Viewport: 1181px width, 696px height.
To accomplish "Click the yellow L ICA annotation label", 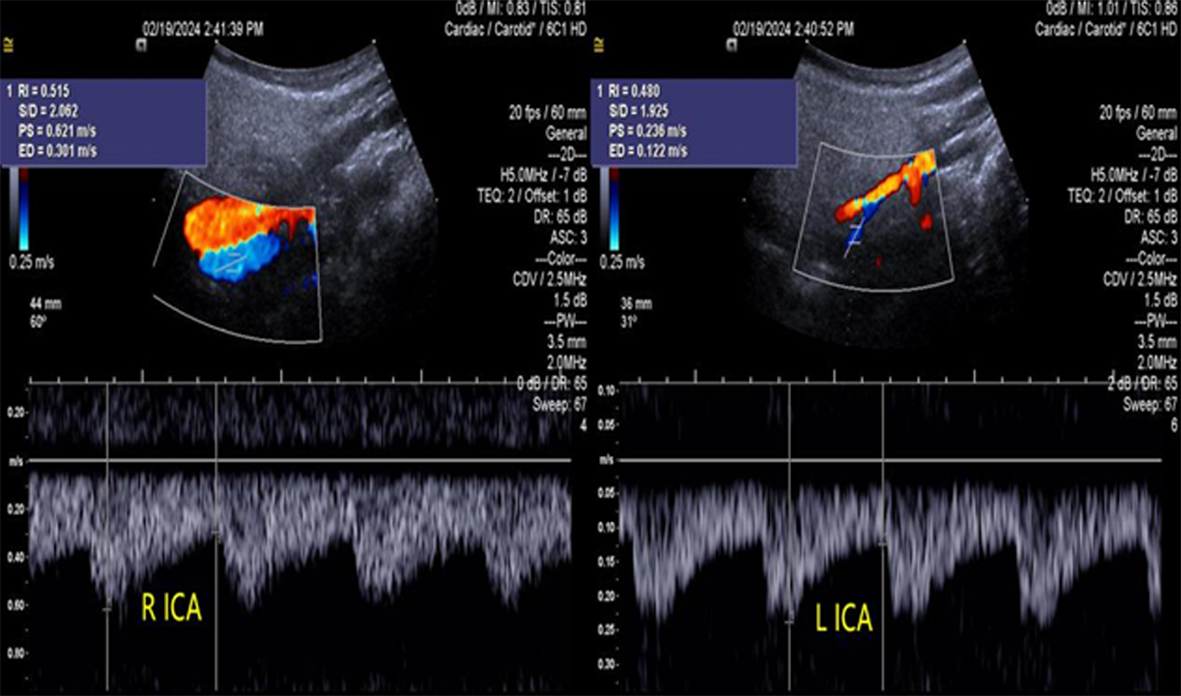I will (841, 619).
